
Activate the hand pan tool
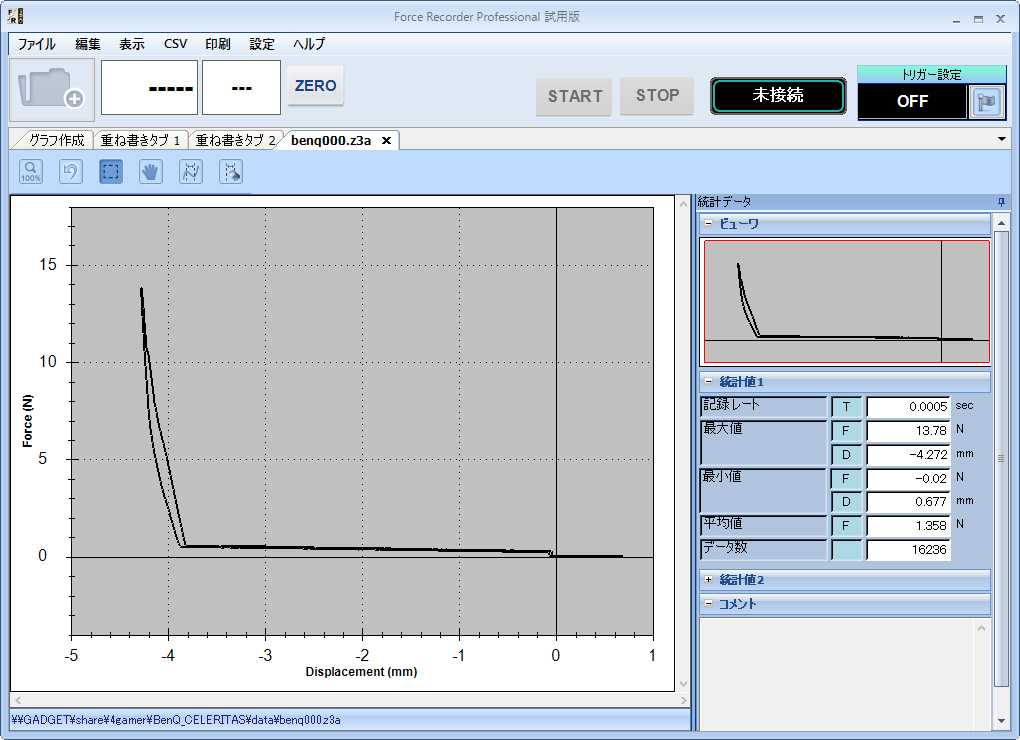pos(151,172)
